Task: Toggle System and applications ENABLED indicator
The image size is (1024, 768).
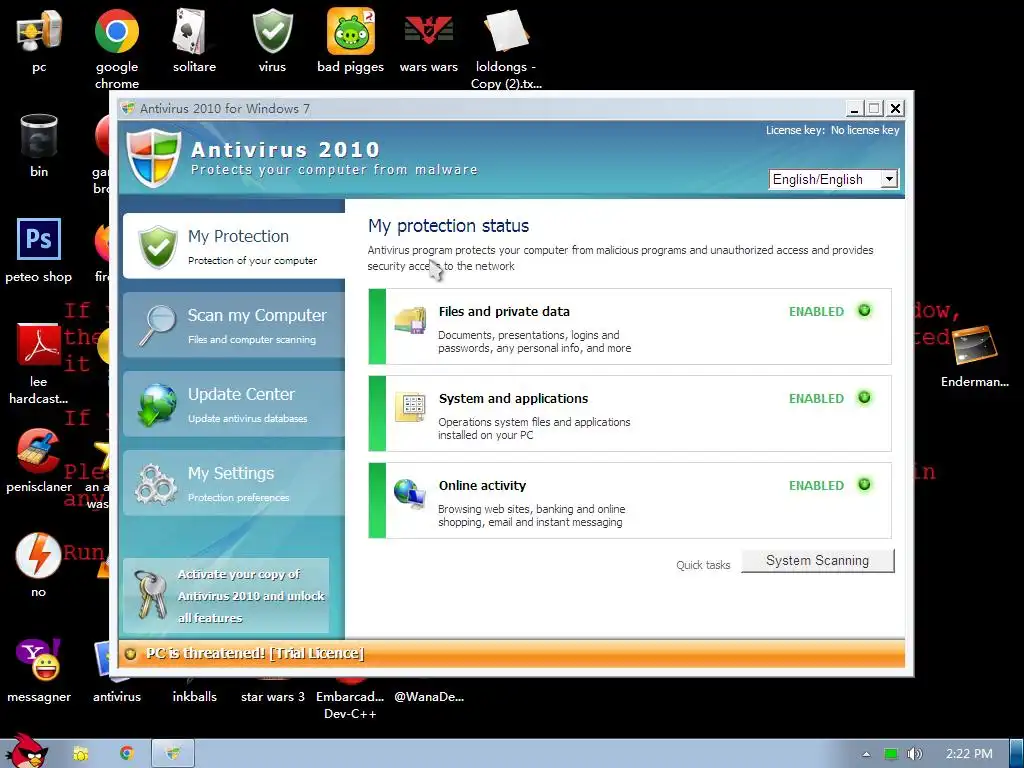Action: tap(864, 398)
